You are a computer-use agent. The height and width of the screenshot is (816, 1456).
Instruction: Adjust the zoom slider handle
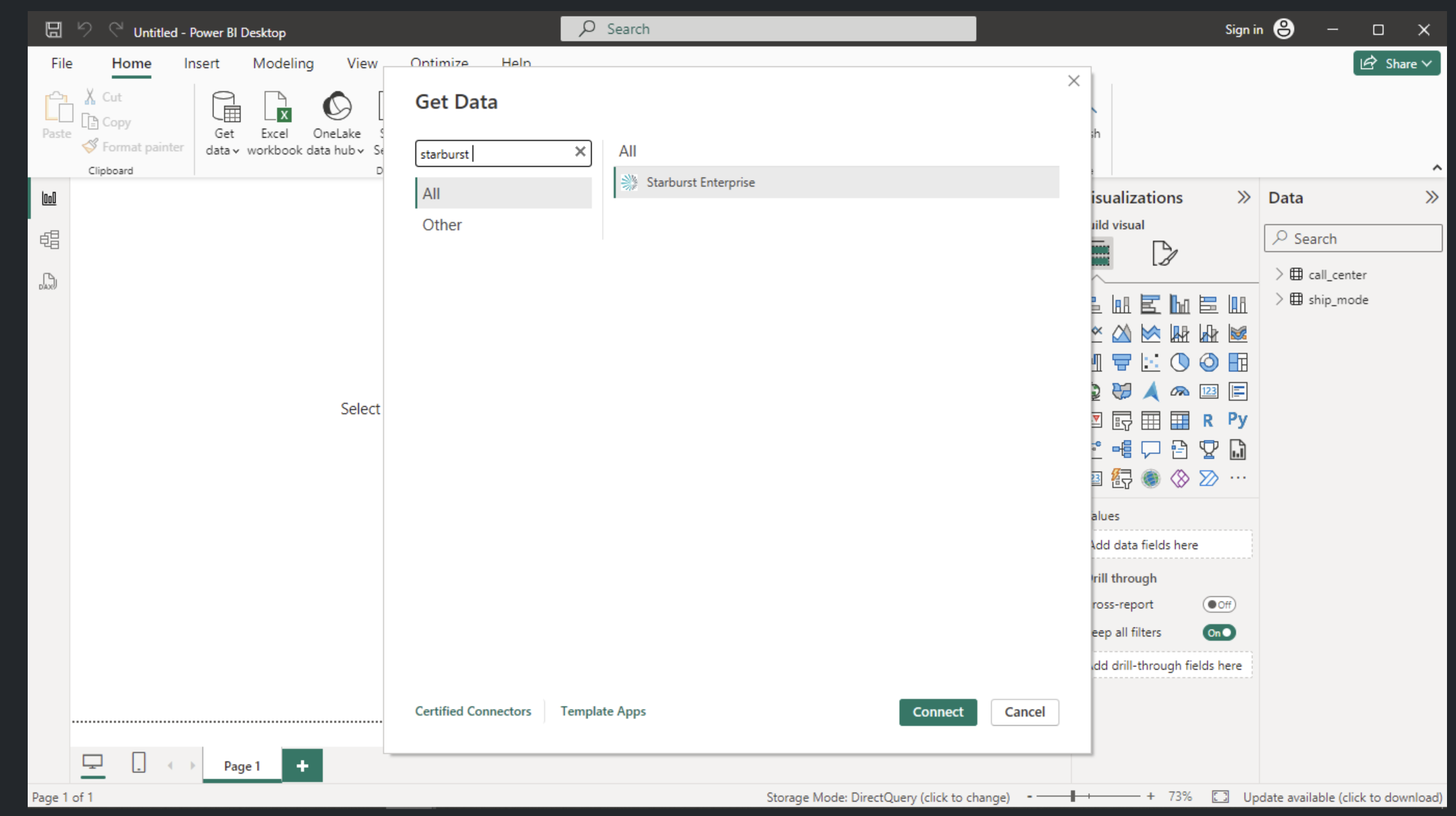[x=1073, y=797]
